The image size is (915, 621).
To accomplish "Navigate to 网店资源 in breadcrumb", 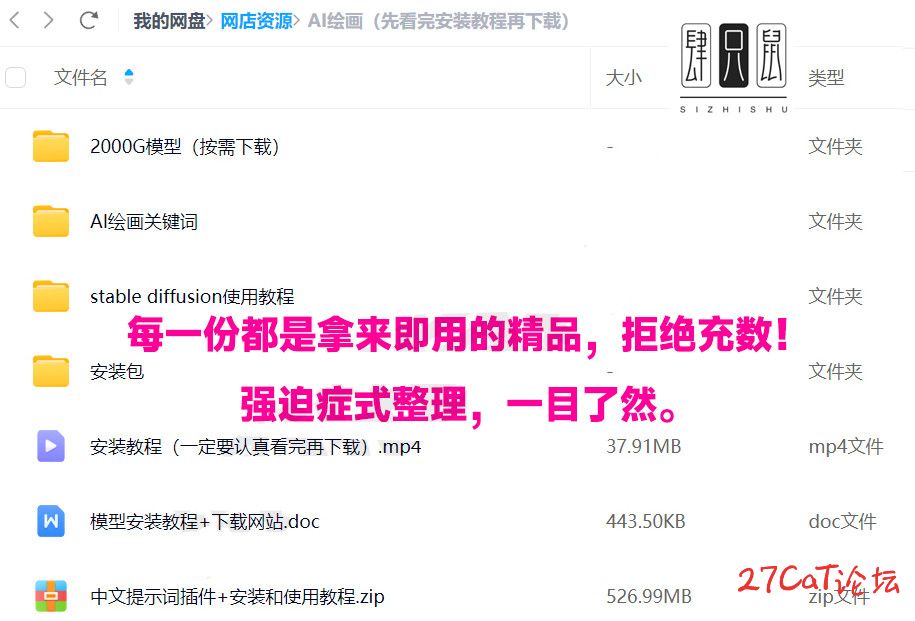I will pyautogui.click(x=256, y=21).
